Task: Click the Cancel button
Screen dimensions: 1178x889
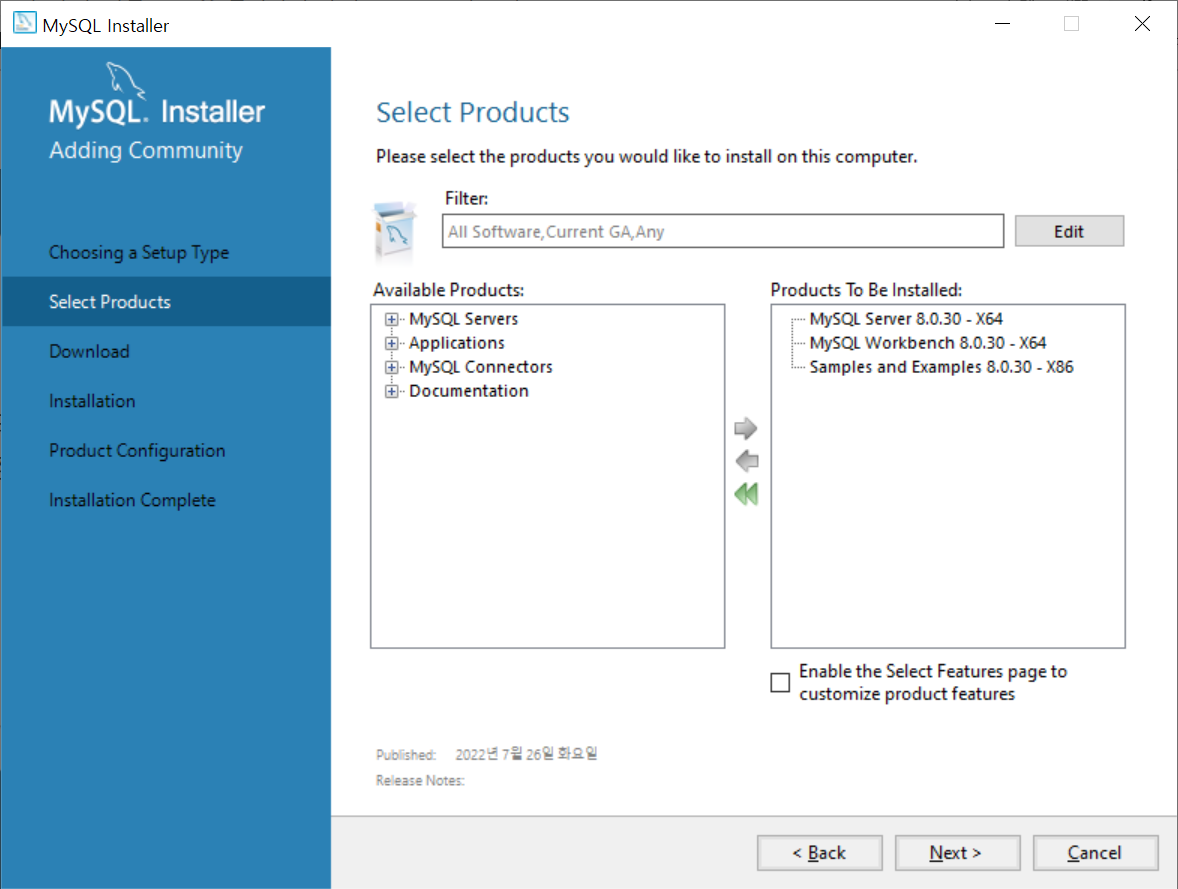Action: tap(1095, 853)
